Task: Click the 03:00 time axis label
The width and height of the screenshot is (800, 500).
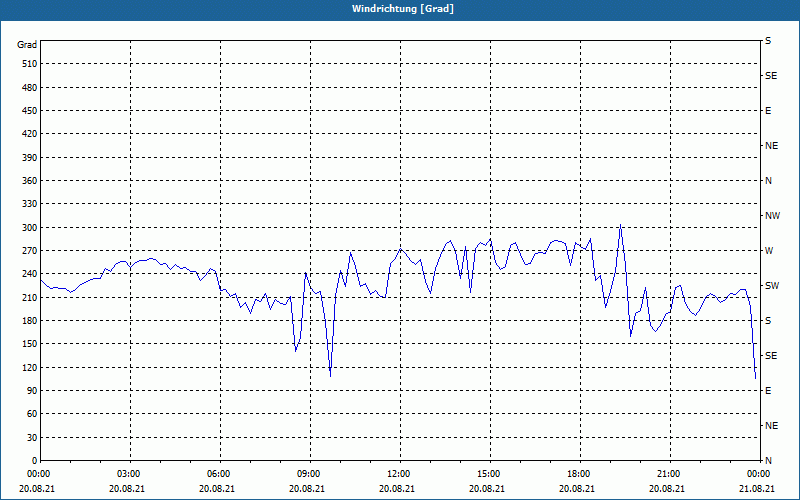Action: point(129,474)
